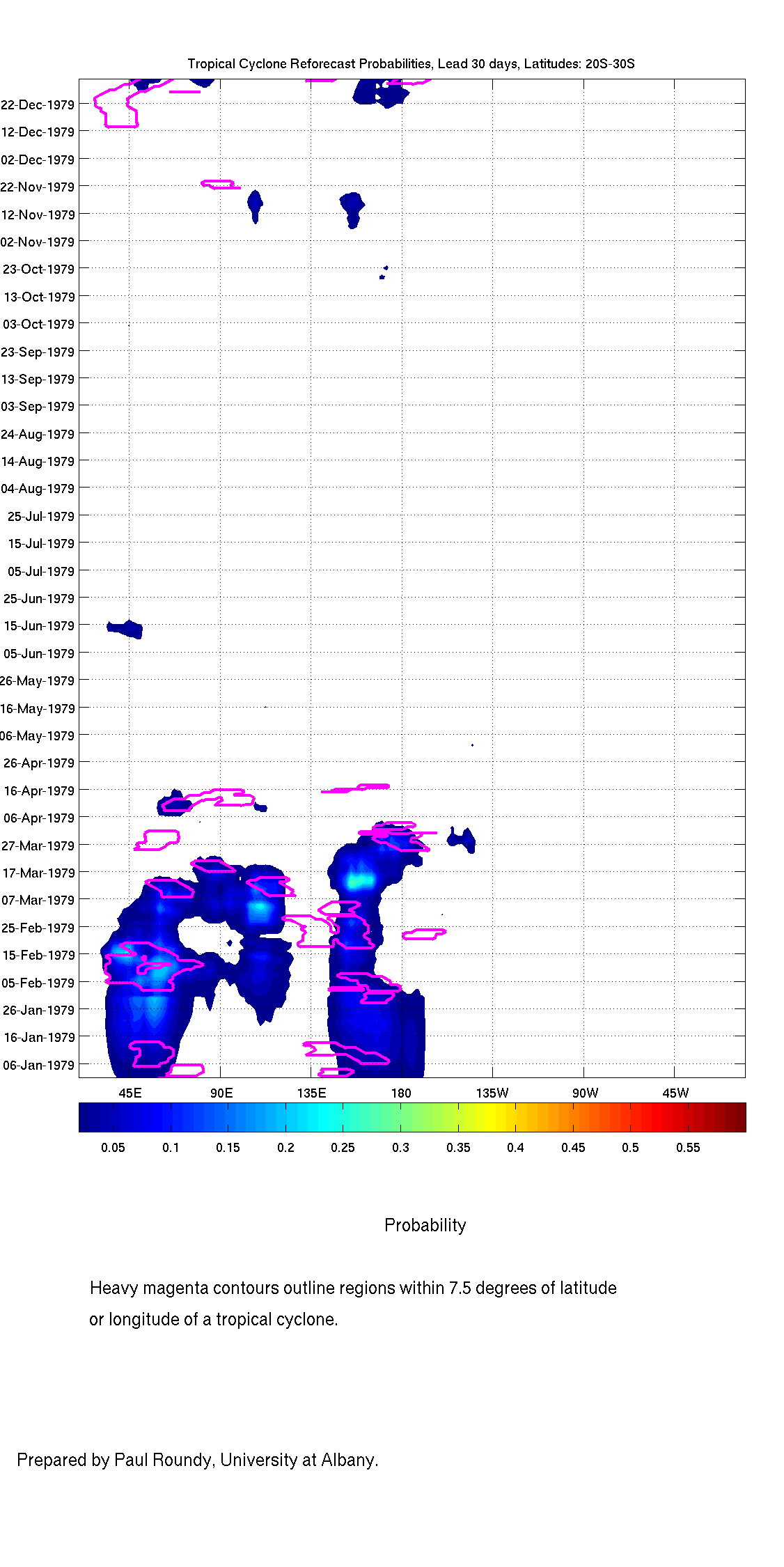Click the Prepared by Paul Roundy credit
Image resolution: width=784 pixels, height=1567 pixels.
click(198, 1460)
